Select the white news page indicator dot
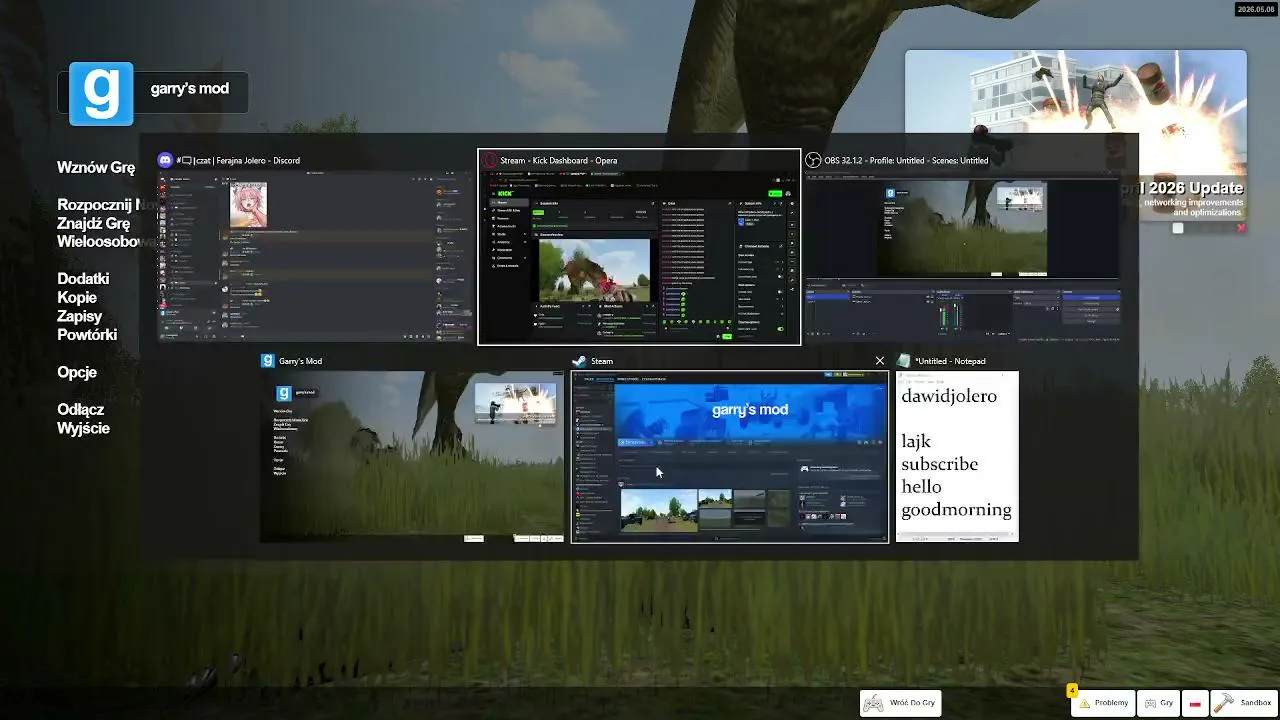Image resolution: width=1280 pixels, height=720 pixels. 1178,228
